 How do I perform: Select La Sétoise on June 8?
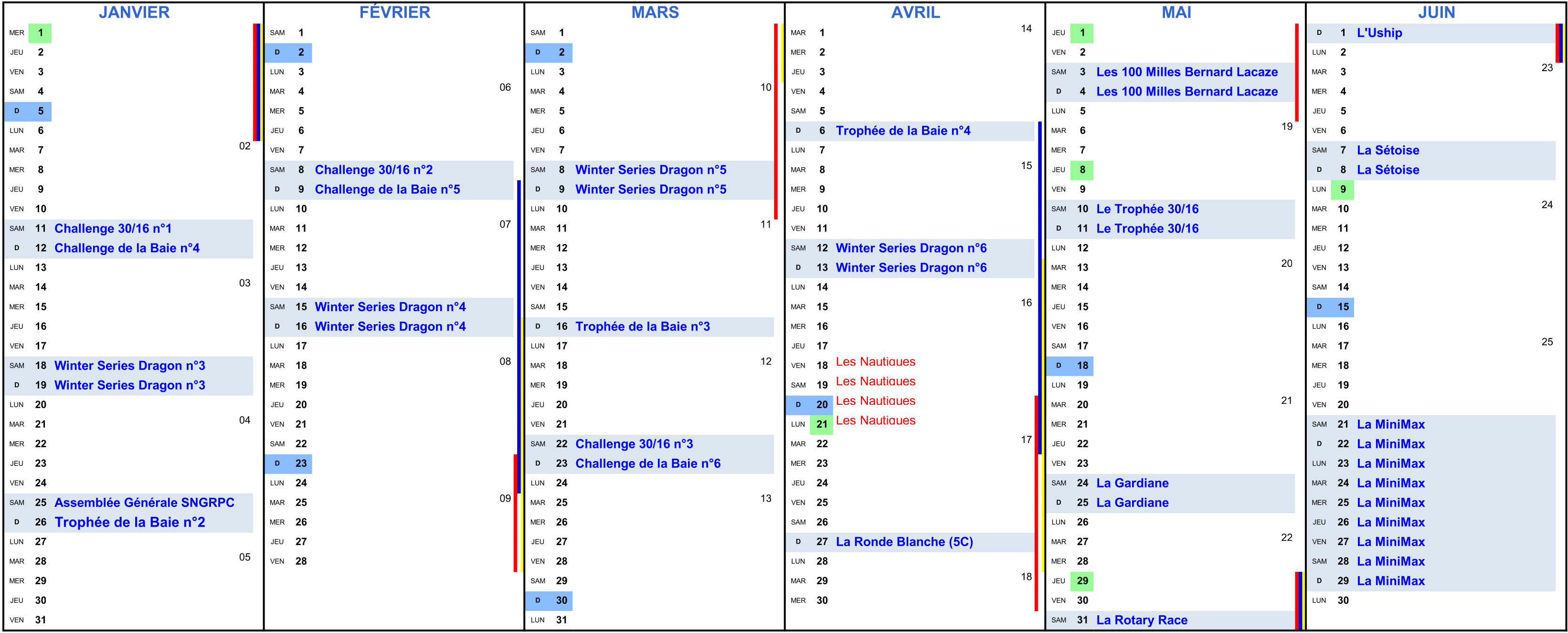(1388, 170)
